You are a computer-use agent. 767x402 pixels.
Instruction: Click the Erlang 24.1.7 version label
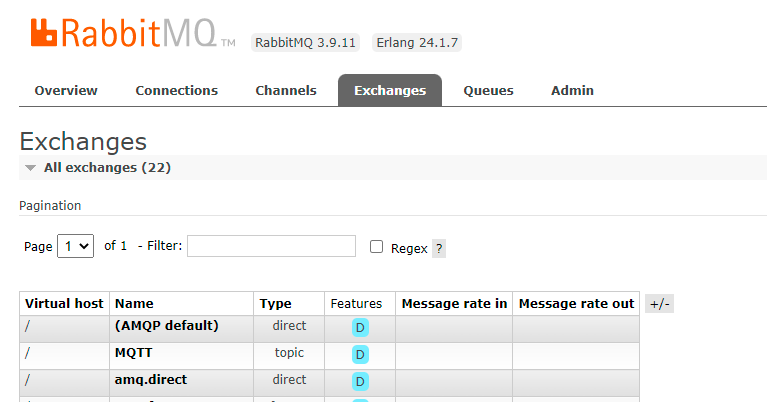point(417,43)
